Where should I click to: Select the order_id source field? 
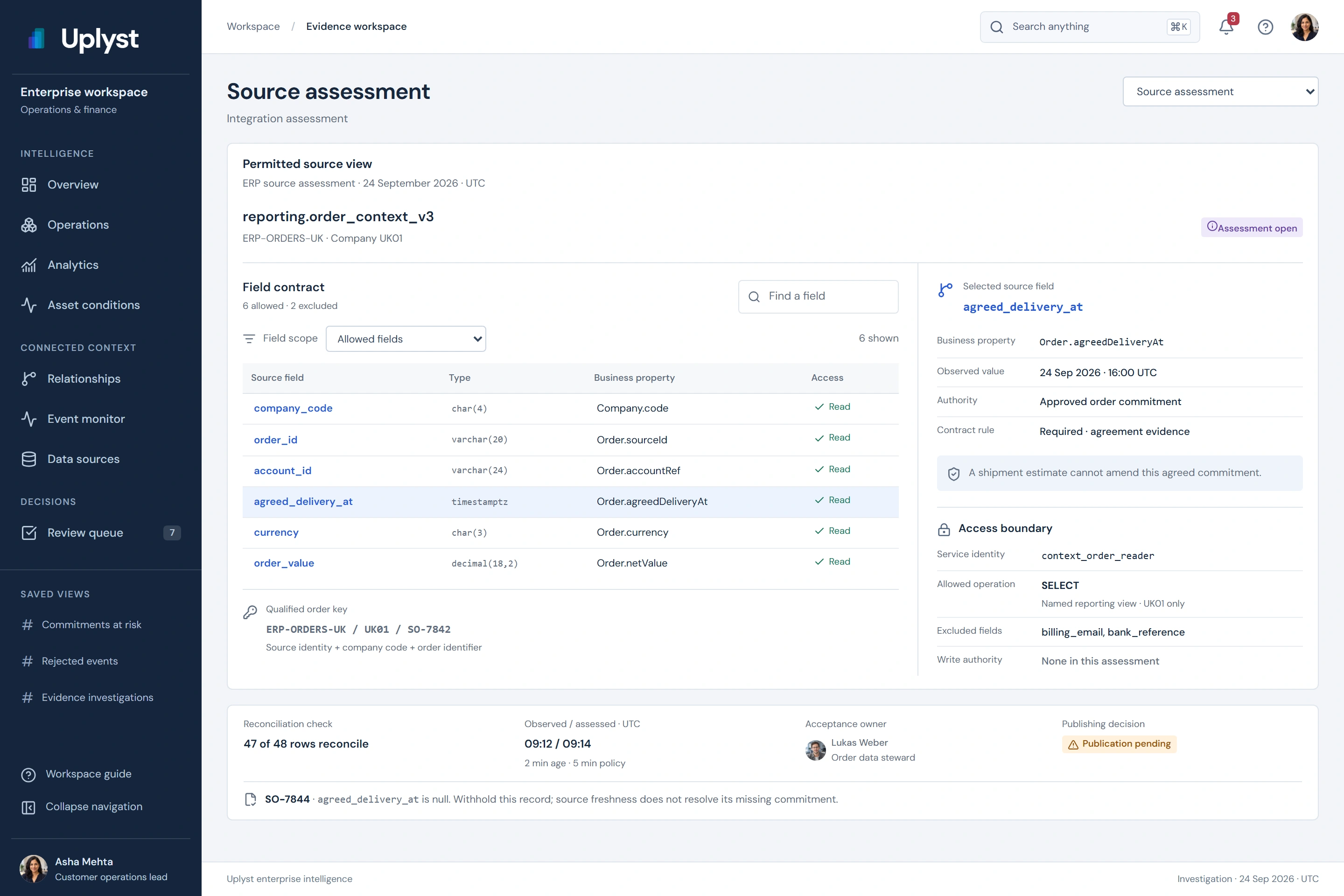(275, 440)
